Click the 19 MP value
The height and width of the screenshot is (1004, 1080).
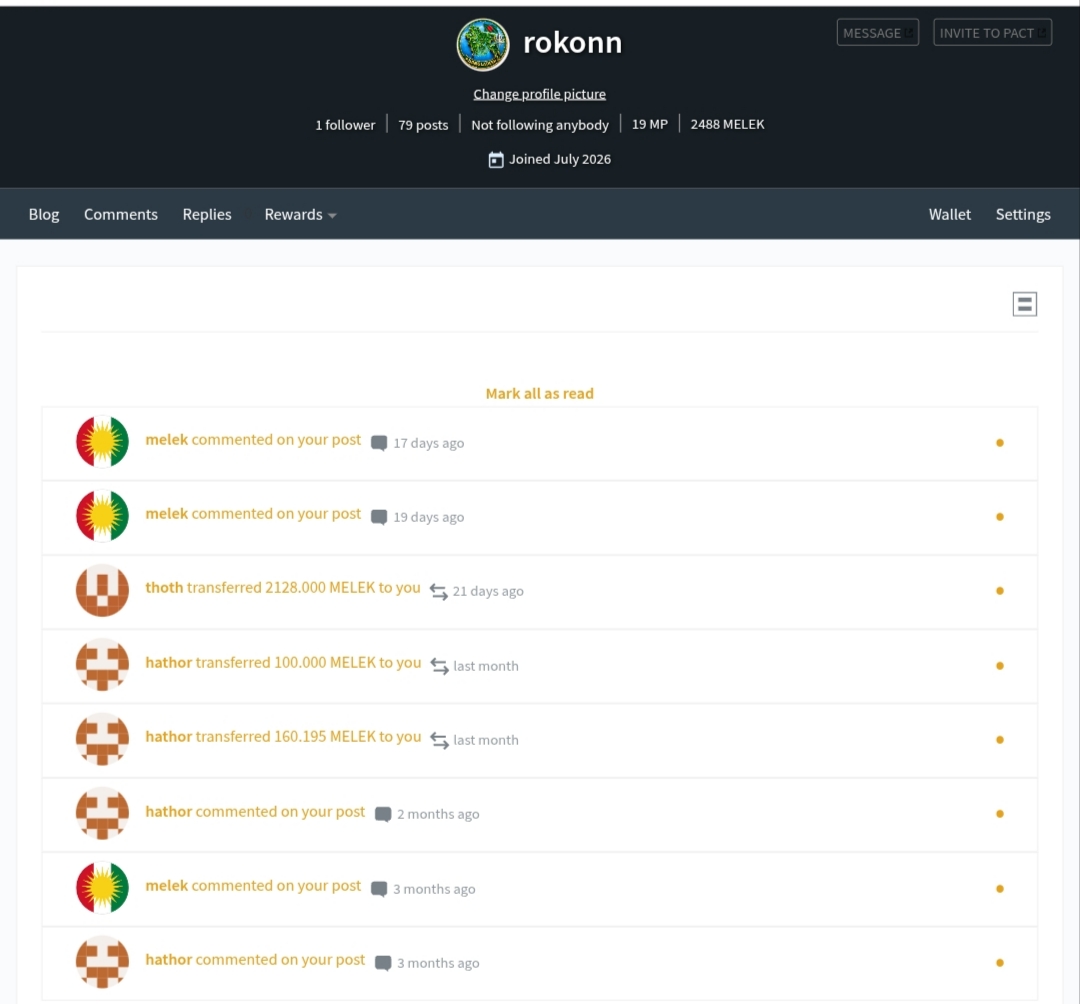(x=650, y=125)
